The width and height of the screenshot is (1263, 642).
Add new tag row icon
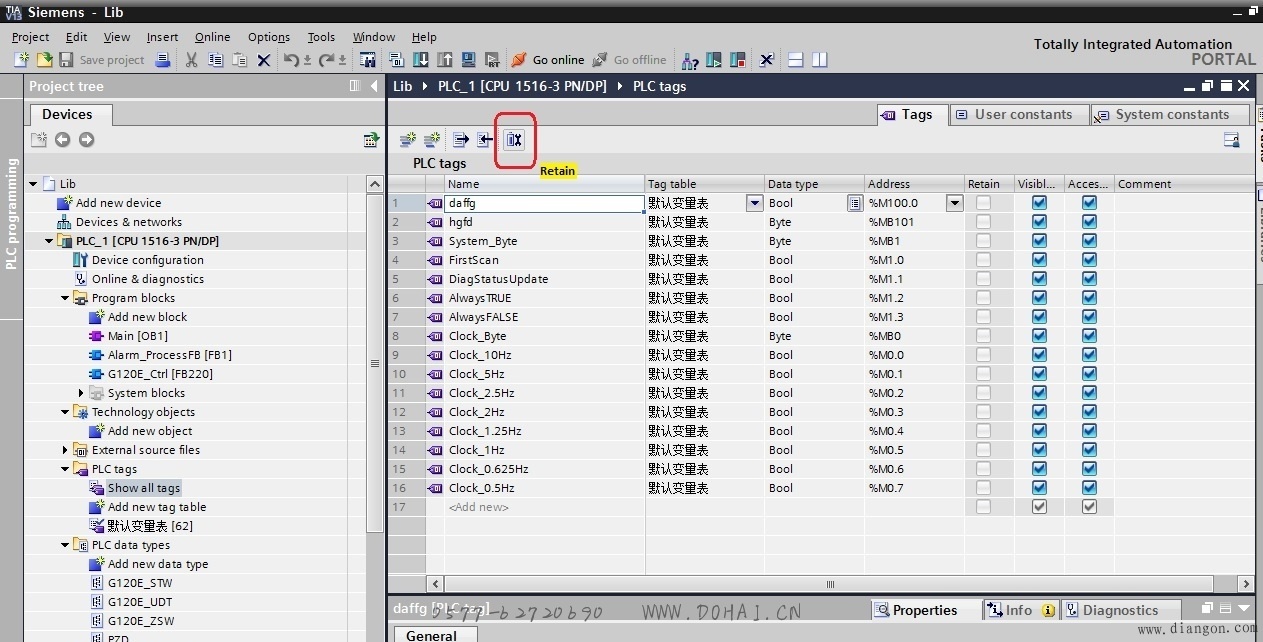click(407, 140)
